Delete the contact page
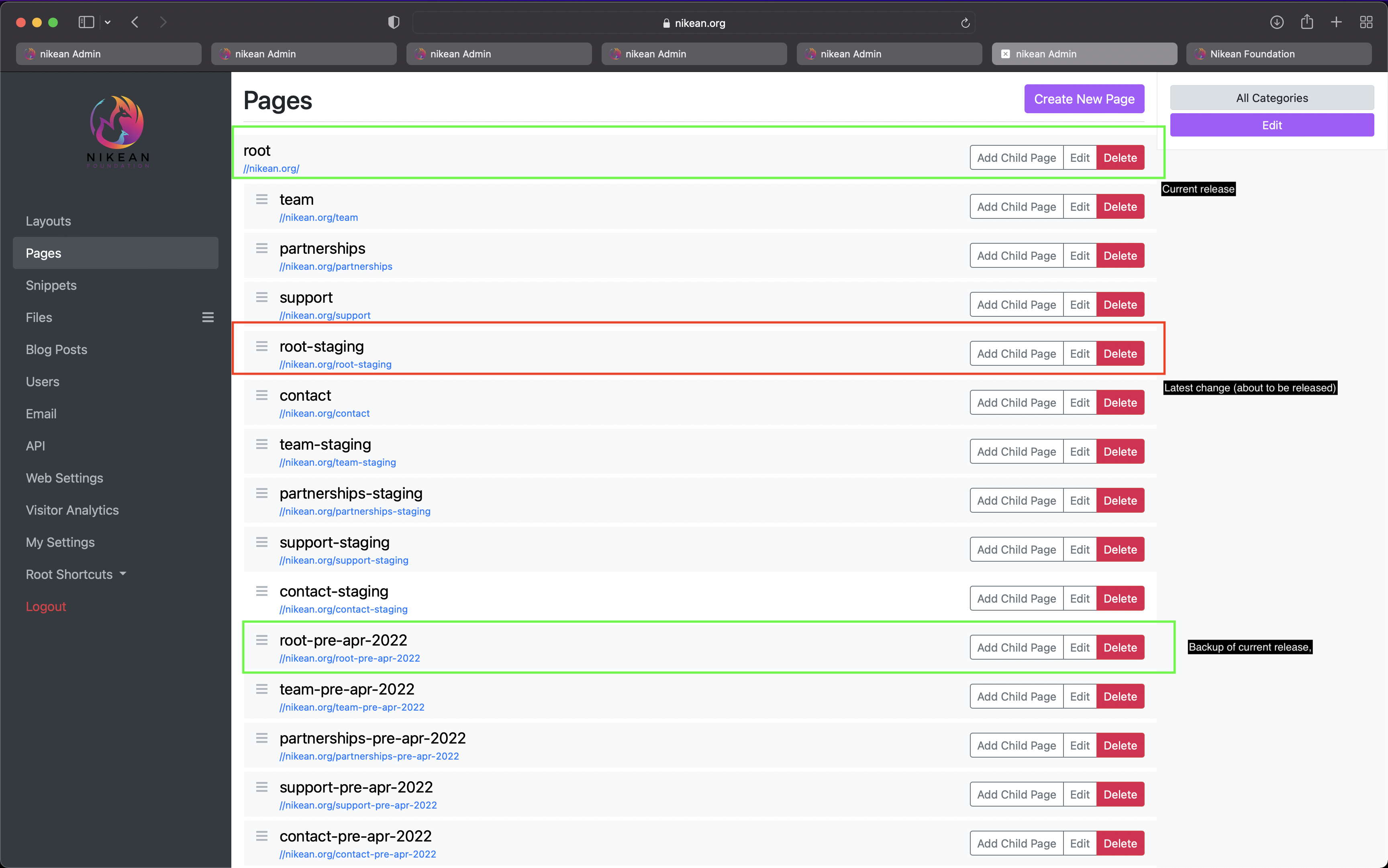This screenshot has width=1388, height=868. coord(1120,402)
